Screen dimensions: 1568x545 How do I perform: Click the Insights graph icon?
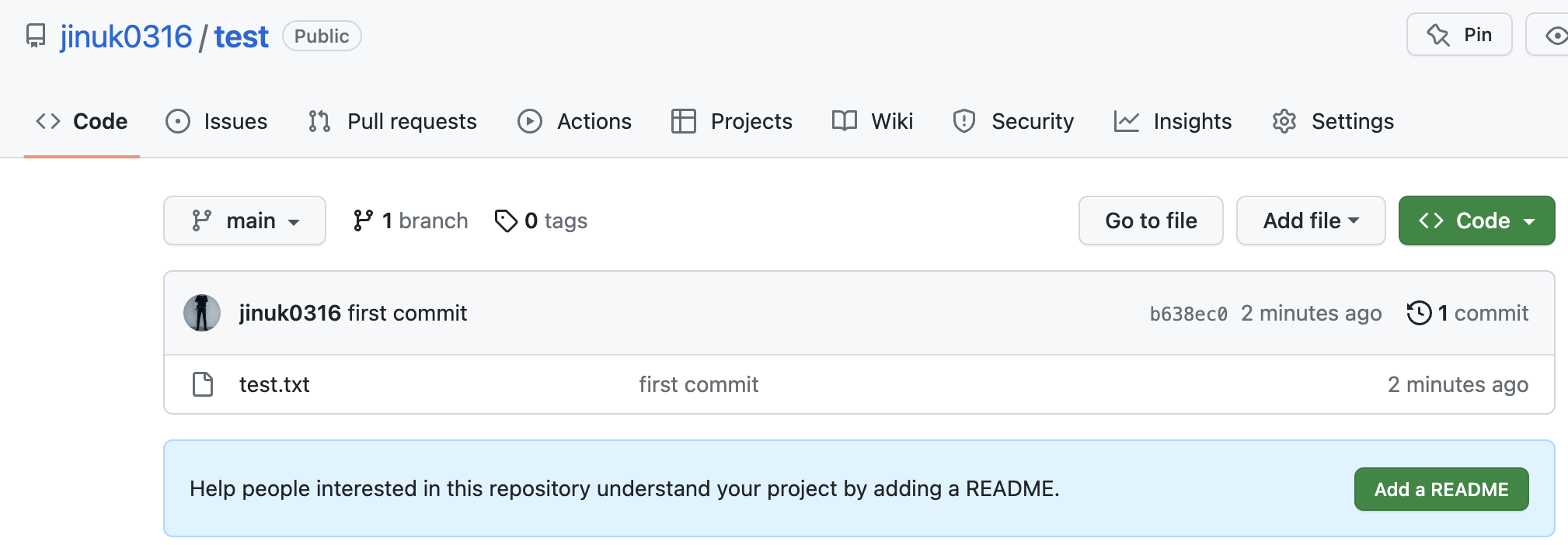[1126, 121]
